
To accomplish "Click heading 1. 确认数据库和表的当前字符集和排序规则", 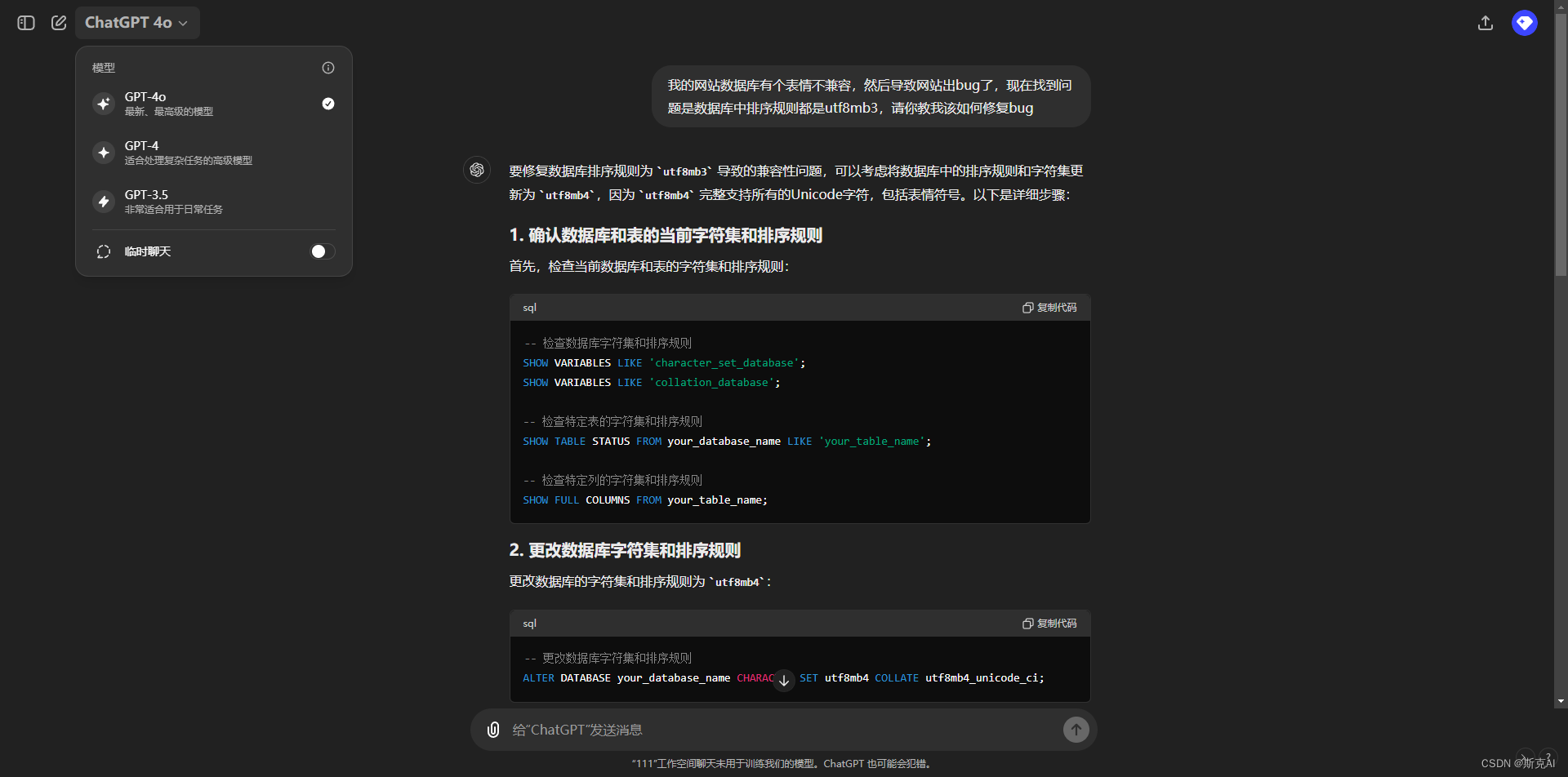I will [x=666, y=235].
